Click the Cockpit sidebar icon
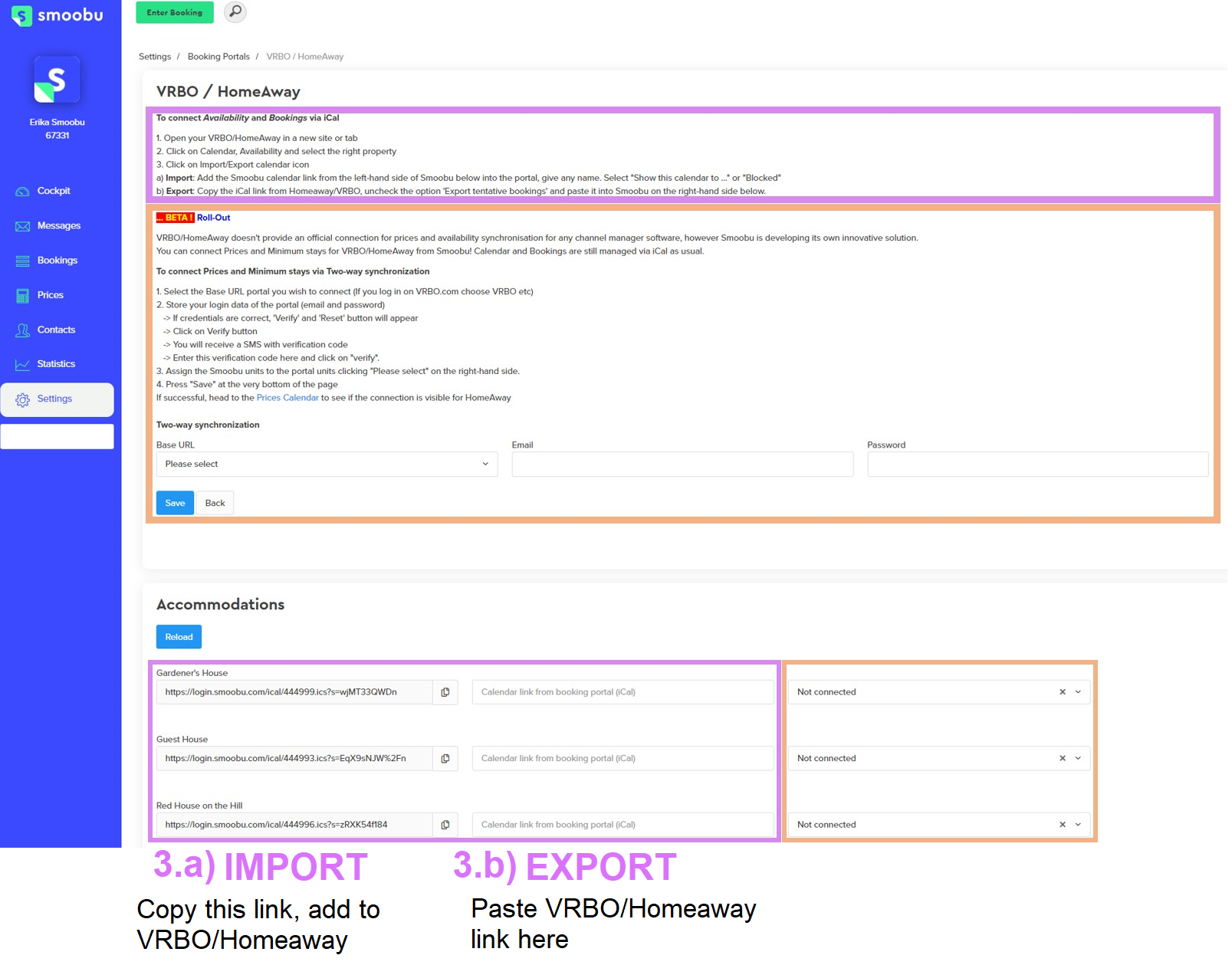 (23, 192)
